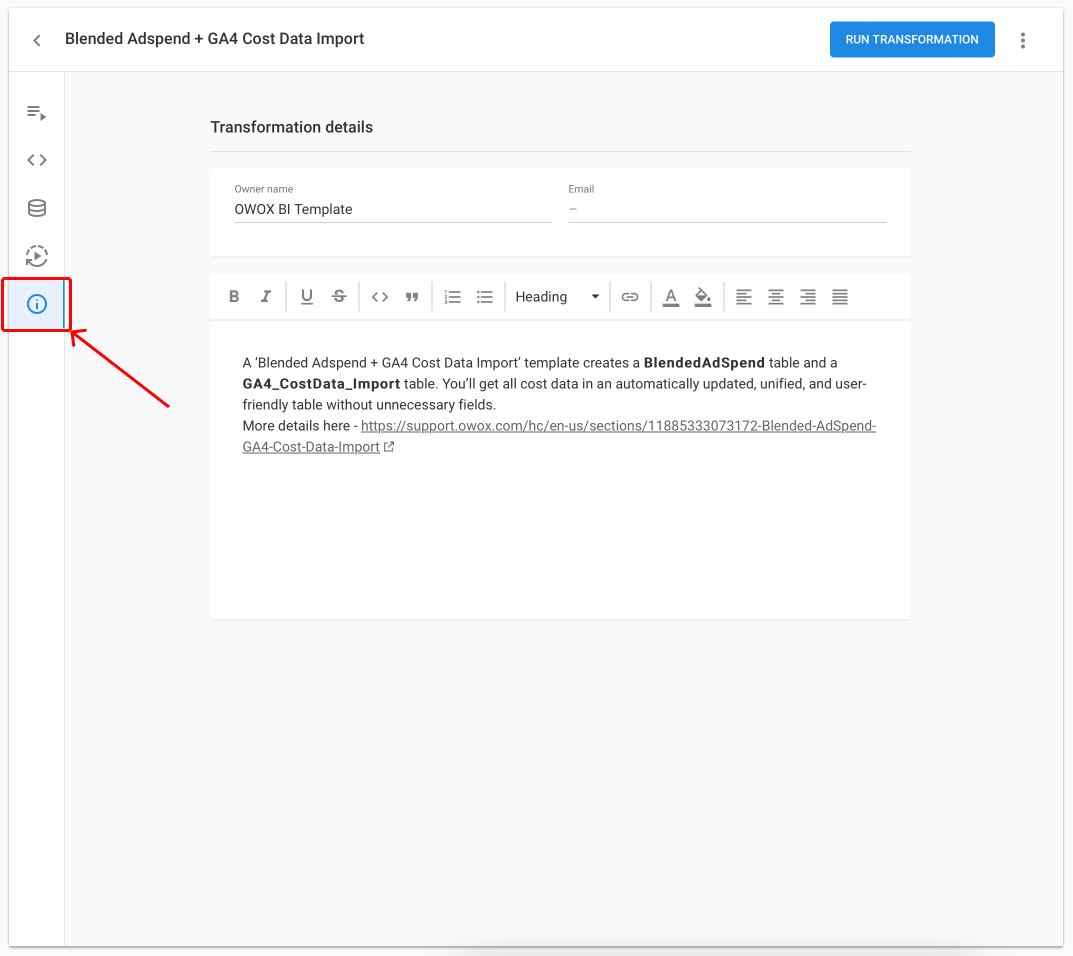Viewport: 1073px width, 956px height.
Task: Click the 'Transformation details' heading text
Action: 292,127
